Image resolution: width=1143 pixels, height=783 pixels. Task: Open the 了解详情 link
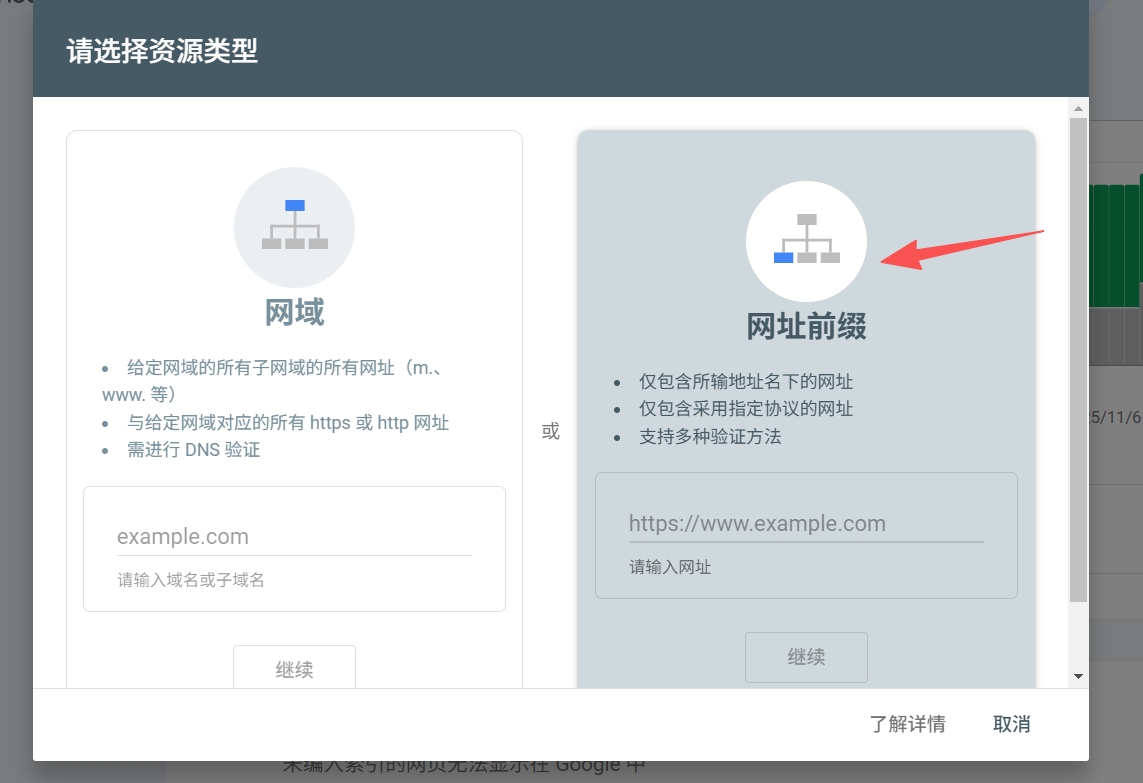click(x=909, y=723)
